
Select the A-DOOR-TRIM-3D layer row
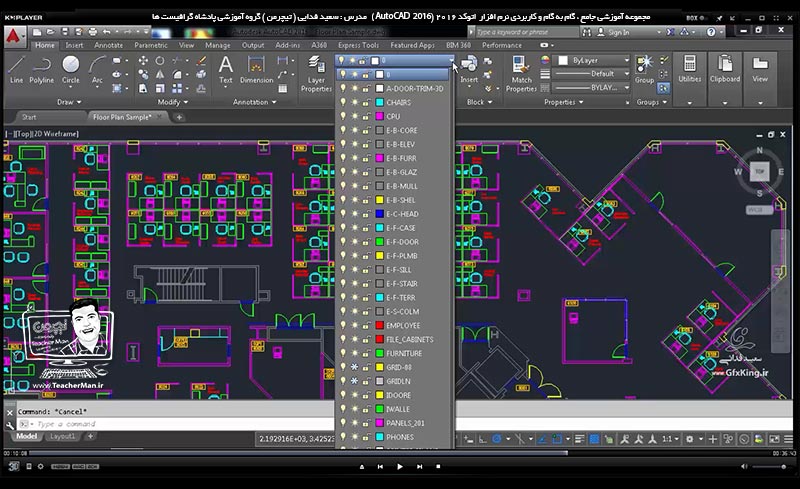coord(393,88)
